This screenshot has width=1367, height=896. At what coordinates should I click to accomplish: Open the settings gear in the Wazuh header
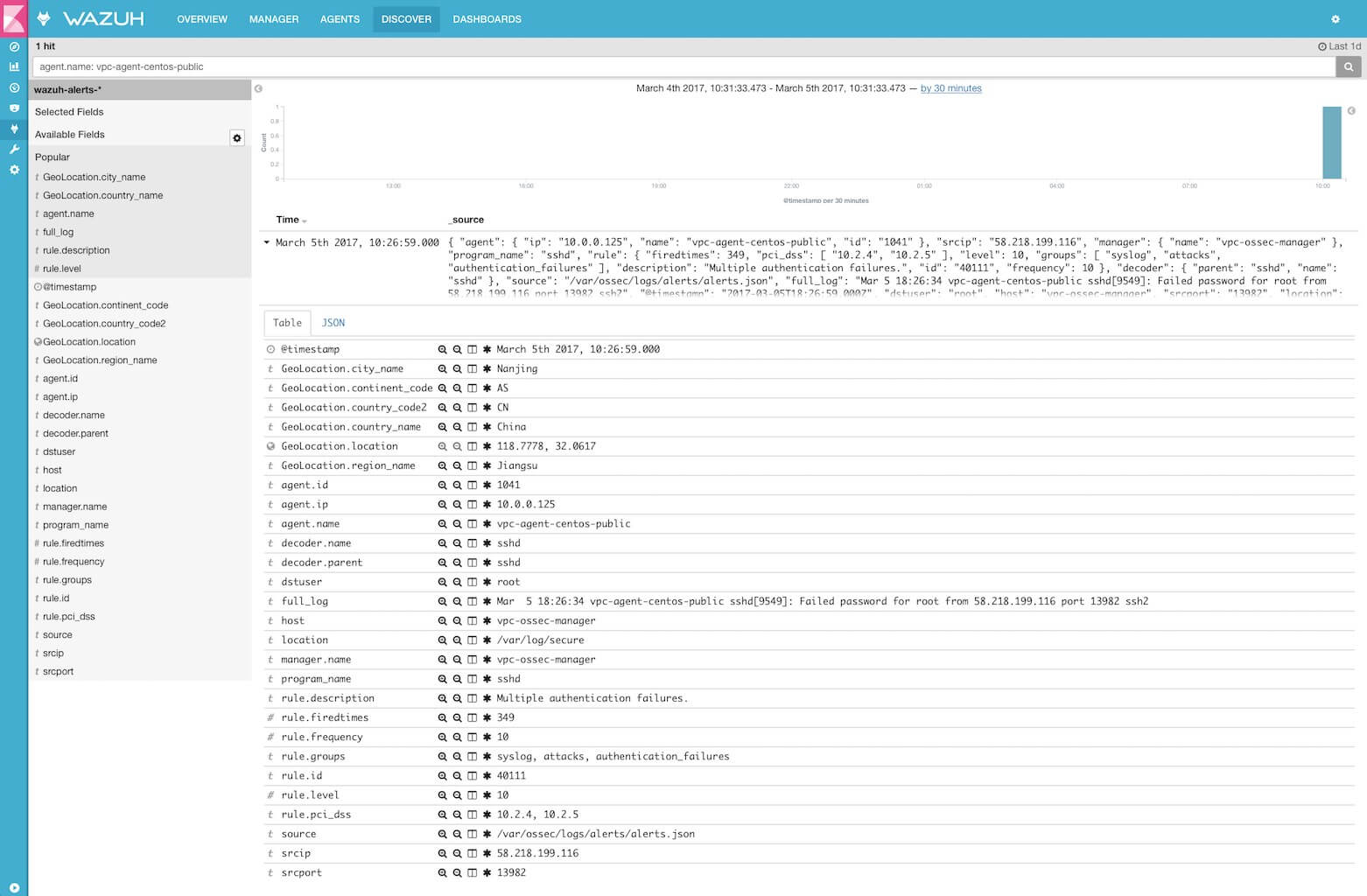click(1335, 19)
